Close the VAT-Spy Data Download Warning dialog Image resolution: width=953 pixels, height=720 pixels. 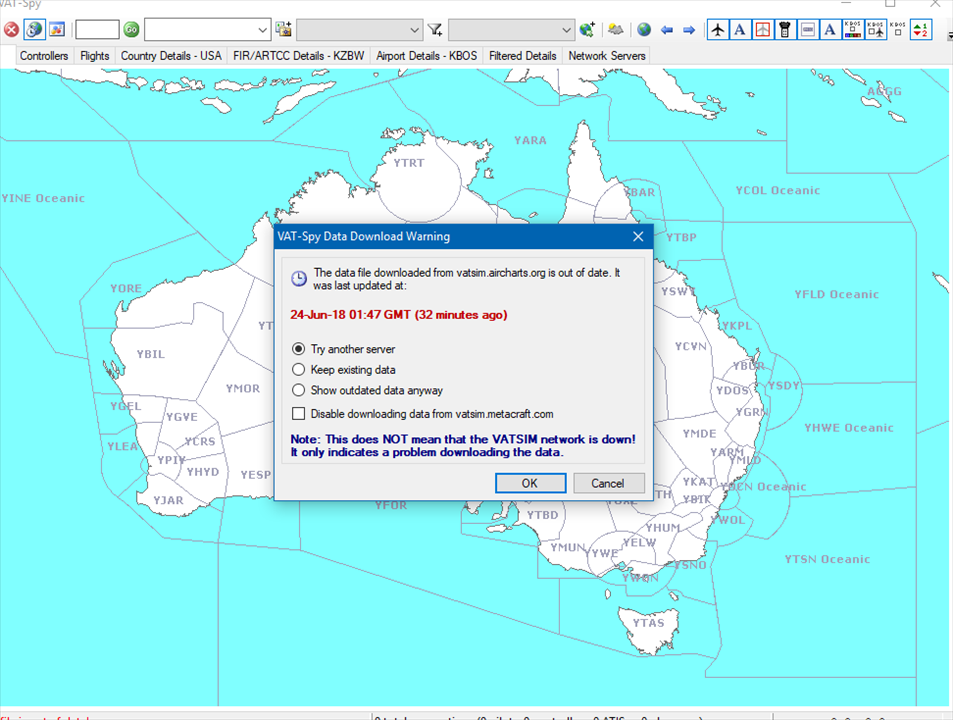638,237
